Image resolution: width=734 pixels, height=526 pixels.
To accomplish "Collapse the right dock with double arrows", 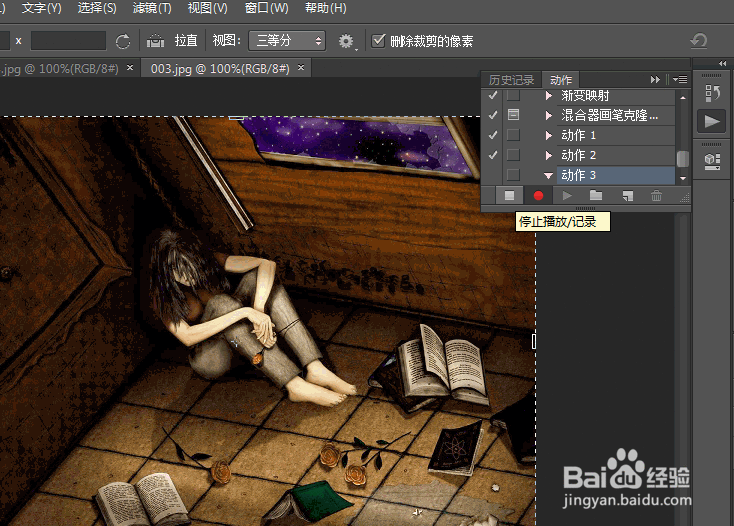I will tap(723, 63).
